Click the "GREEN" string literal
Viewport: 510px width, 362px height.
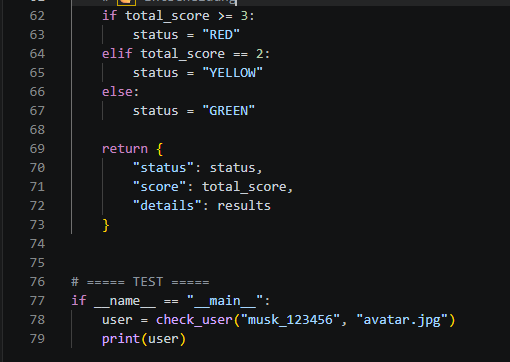click(229, 111)
